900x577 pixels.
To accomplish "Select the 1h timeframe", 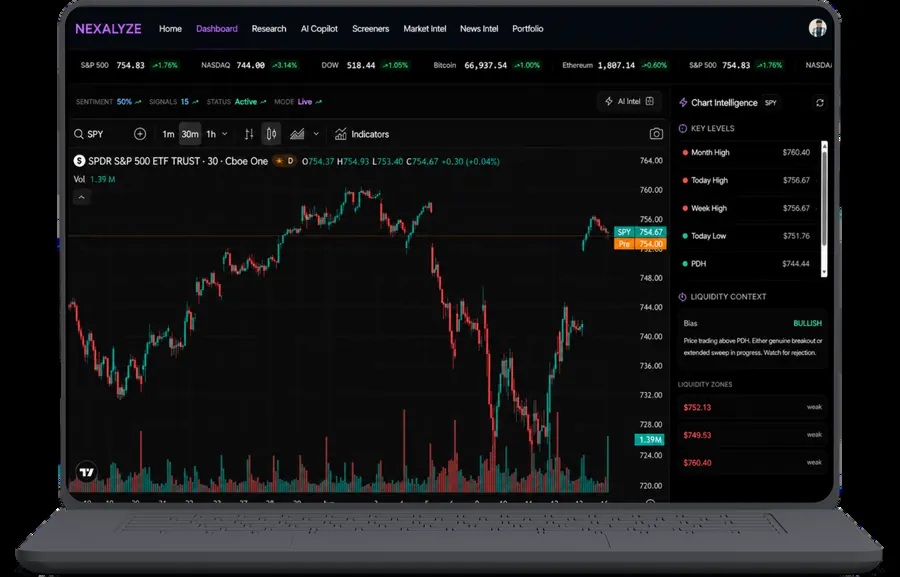I will (211, 134).
